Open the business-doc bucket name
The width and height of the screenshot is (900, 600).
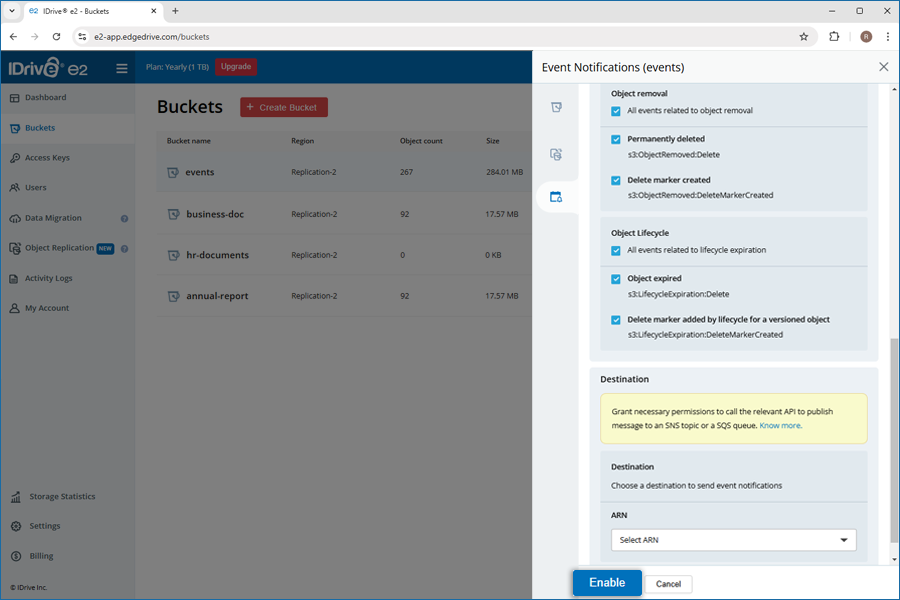point(215,214)
